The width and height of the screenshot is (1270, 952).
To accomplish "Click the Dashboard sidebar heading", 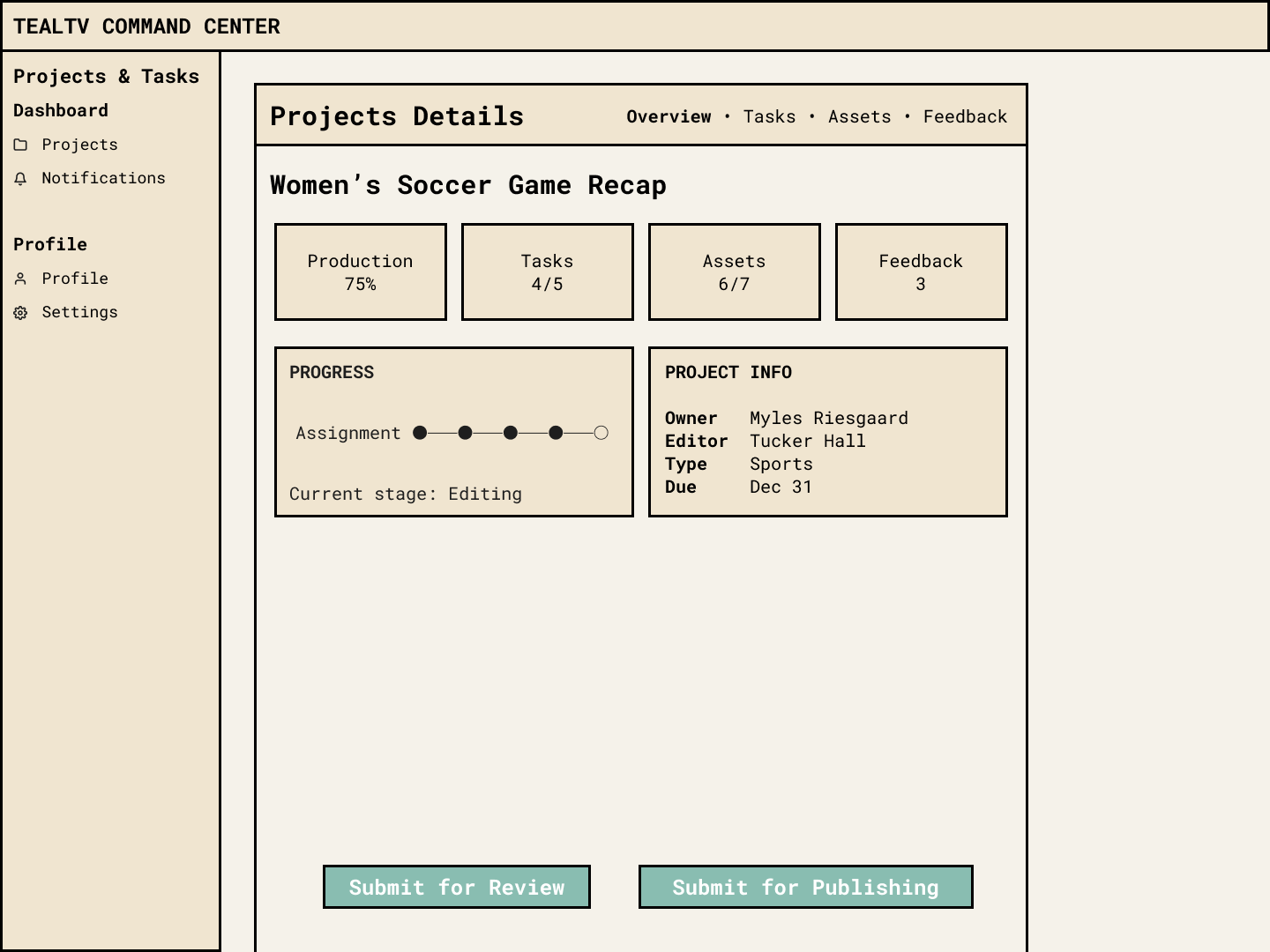I will click(61, 110).
